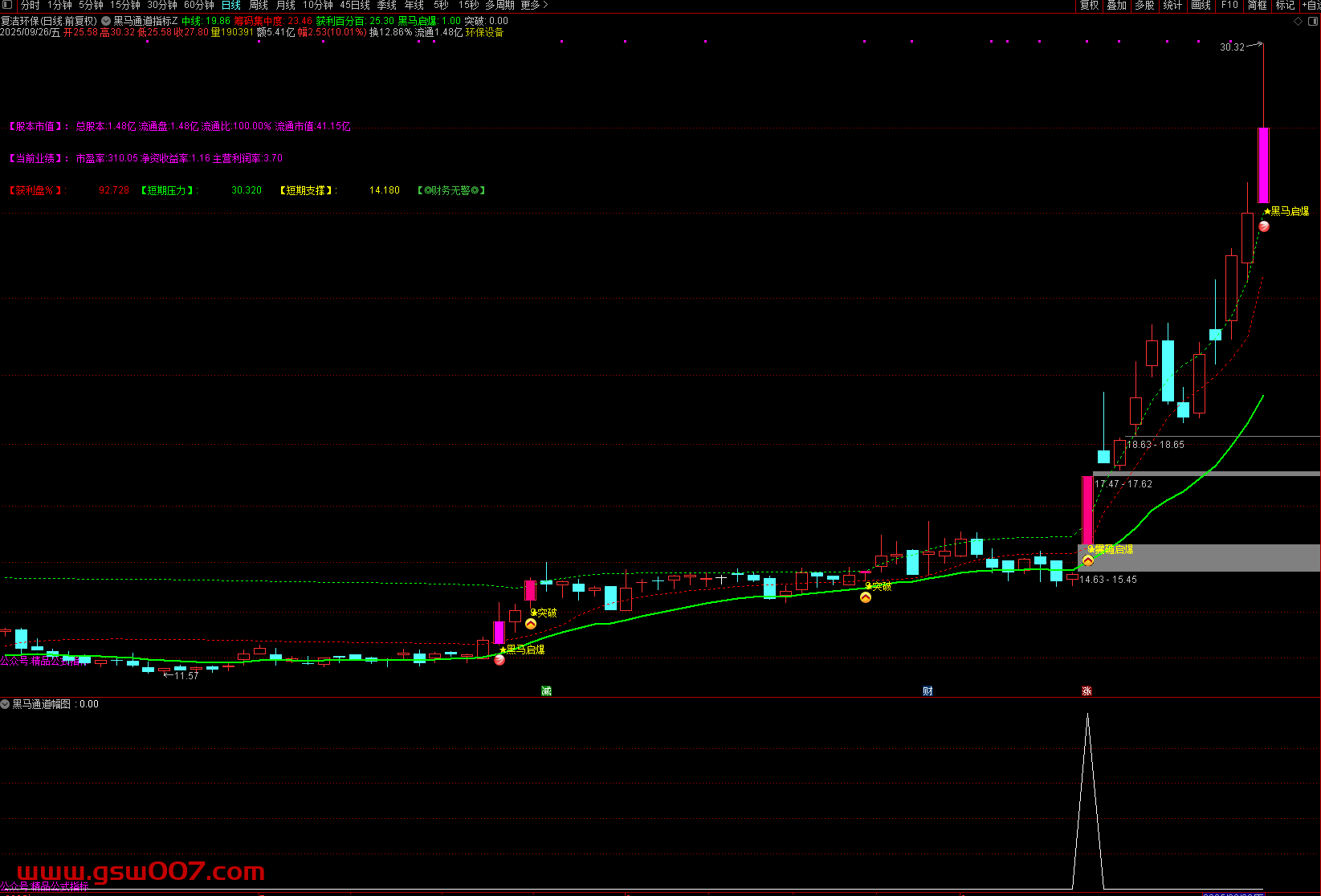Select the 45日线 period tab
1321x896 pixels.
click(x=355, y=5)
